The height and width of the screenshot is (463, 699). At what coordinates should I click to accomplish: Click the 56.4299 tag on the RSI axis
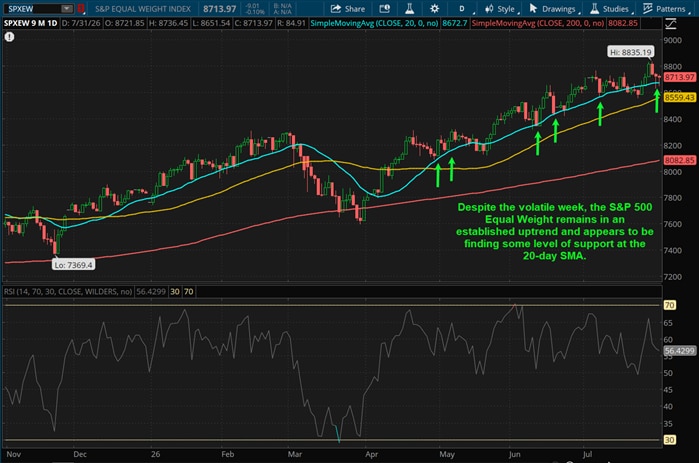click(679, 351)
